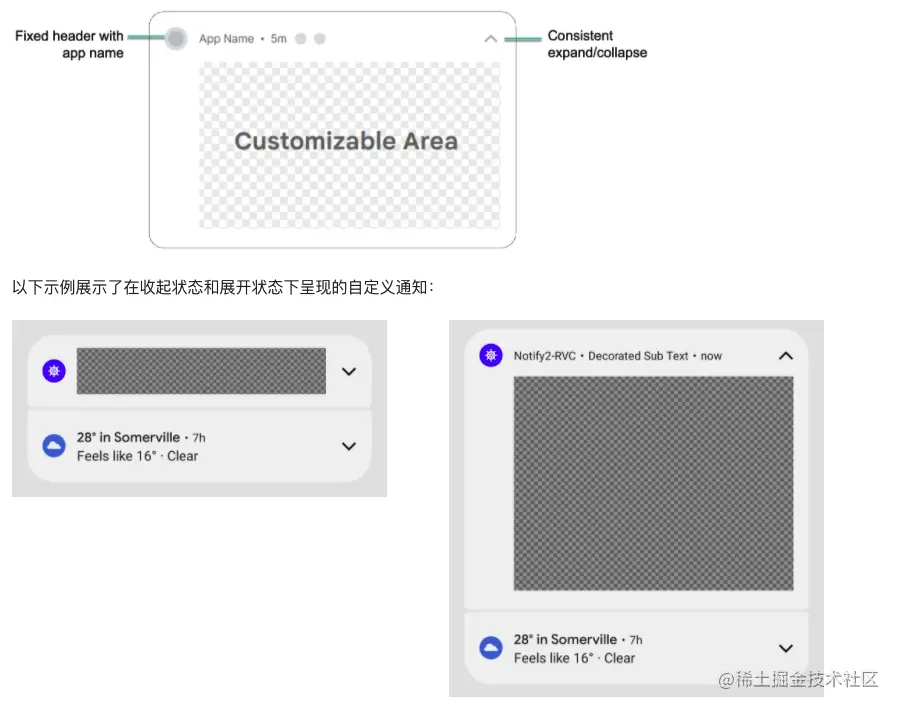Expand the weather notification in right panel
This screenshot has width=899, height=710.
pyautogui.click(x=786, y=648)
